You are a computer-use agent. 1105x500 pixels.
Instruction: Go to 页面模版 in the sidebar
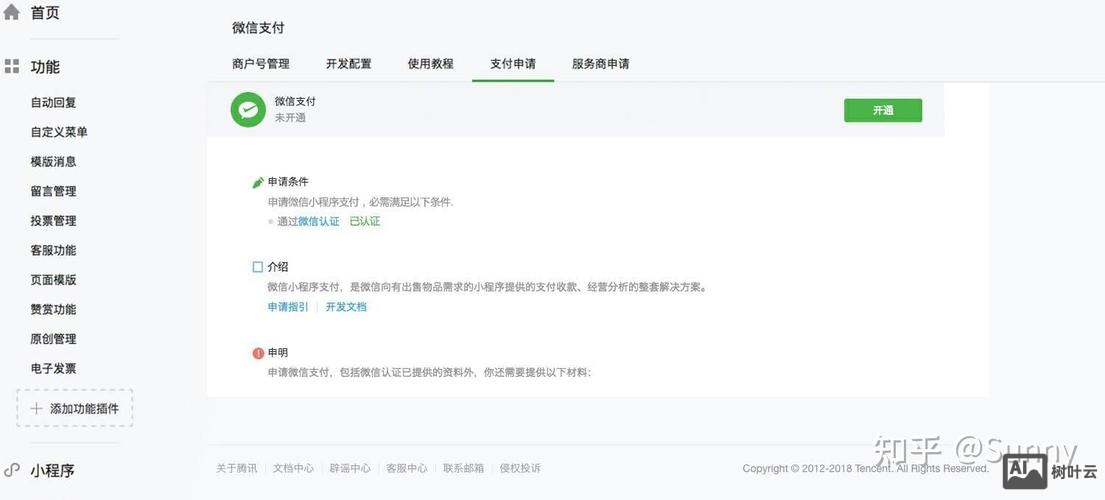click(54, 280)
